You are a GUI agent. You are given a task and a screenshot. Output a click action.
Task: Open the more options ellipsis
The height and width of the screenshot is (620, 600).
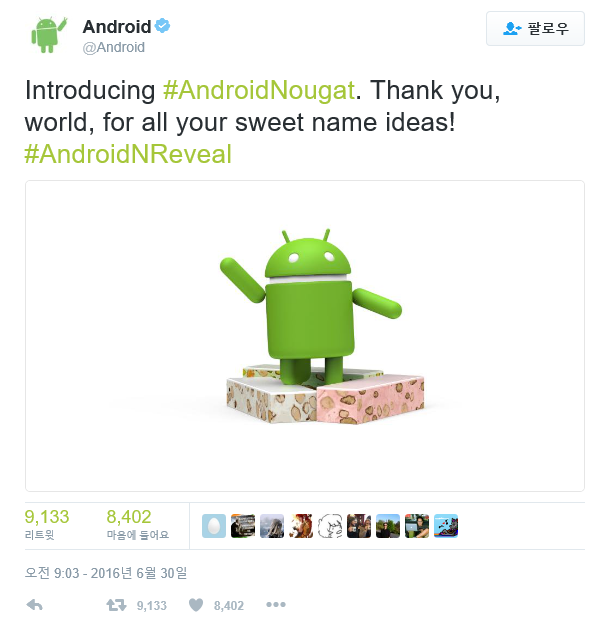[x=276, y=605]
